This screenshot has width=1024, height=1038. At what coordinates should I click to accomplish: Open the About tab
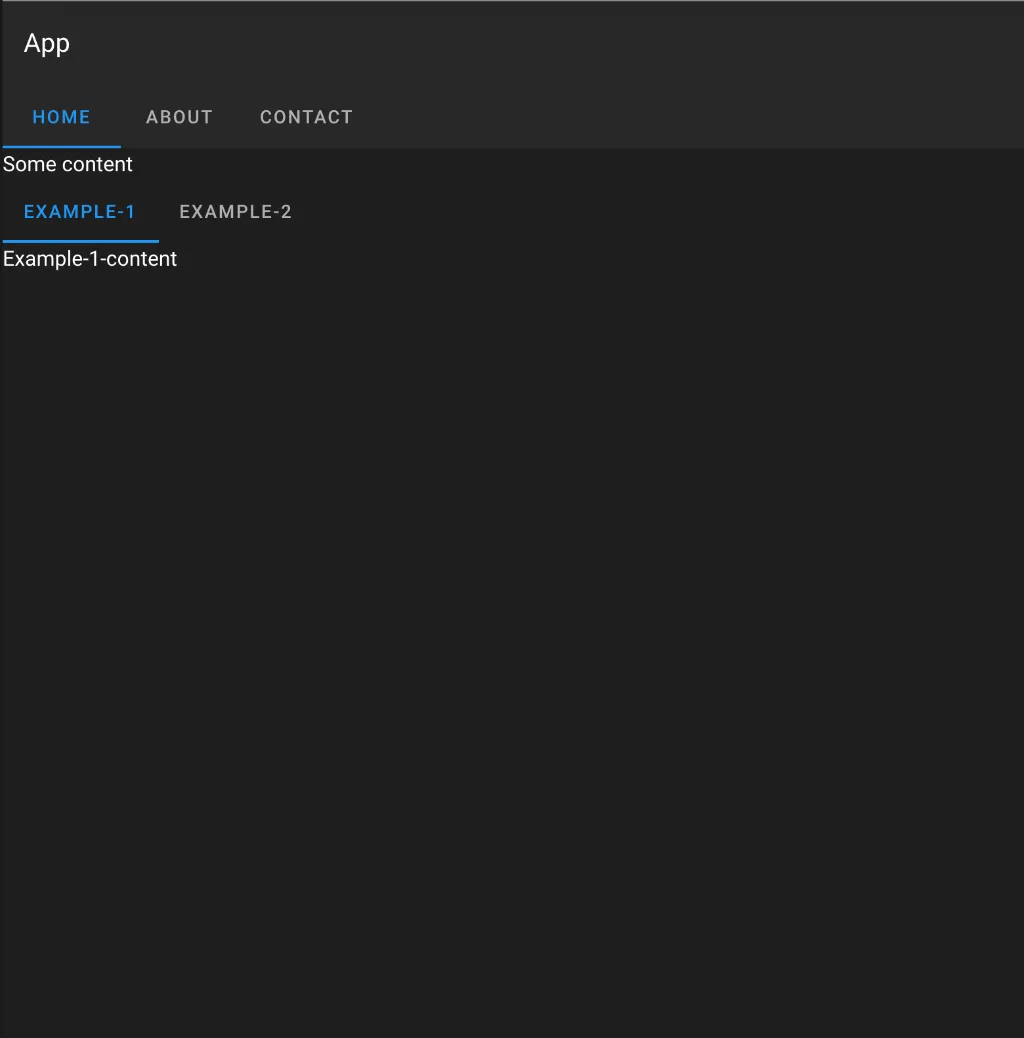tap(179, 117)
